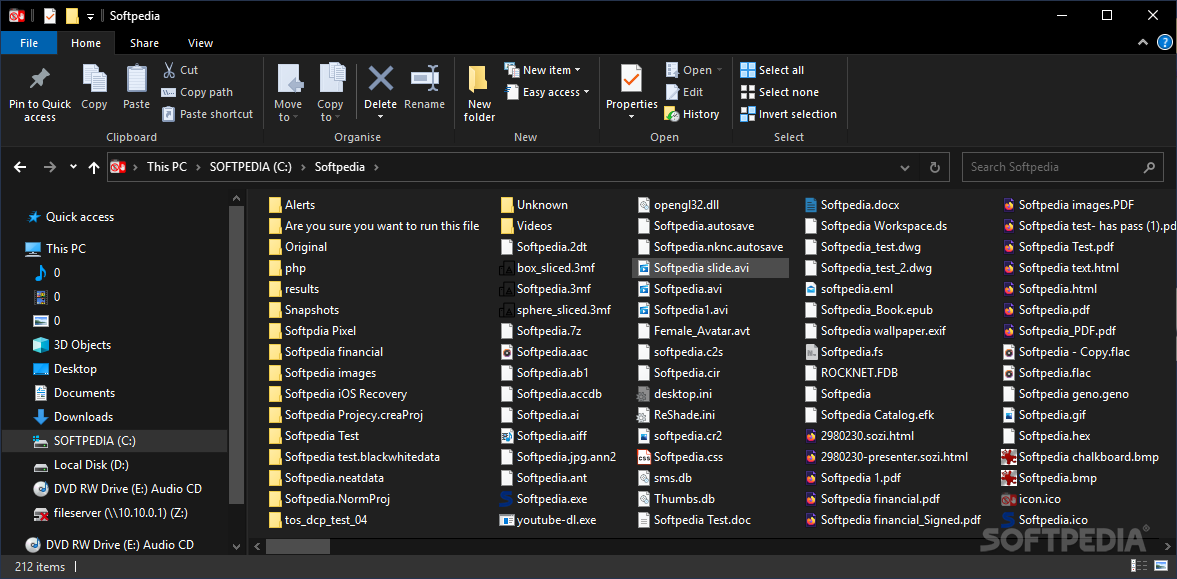The width and height of the screenshot is (1177, 579).
Task: Create a New folder from ribbon
Action: [x=479, y=94]
